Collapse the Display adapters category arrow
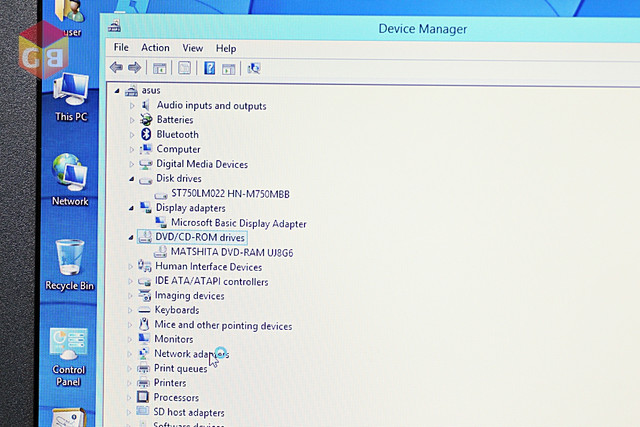 (131, 208)
